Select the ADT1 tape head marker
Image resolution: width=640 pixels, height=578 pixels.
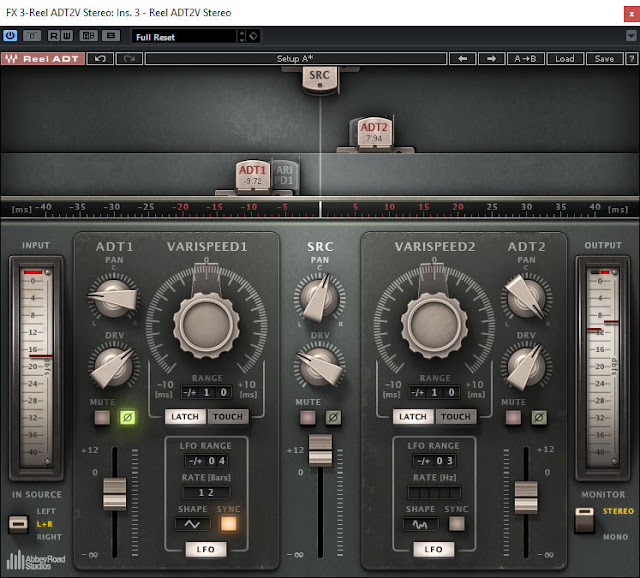click(x=253, y=175)
